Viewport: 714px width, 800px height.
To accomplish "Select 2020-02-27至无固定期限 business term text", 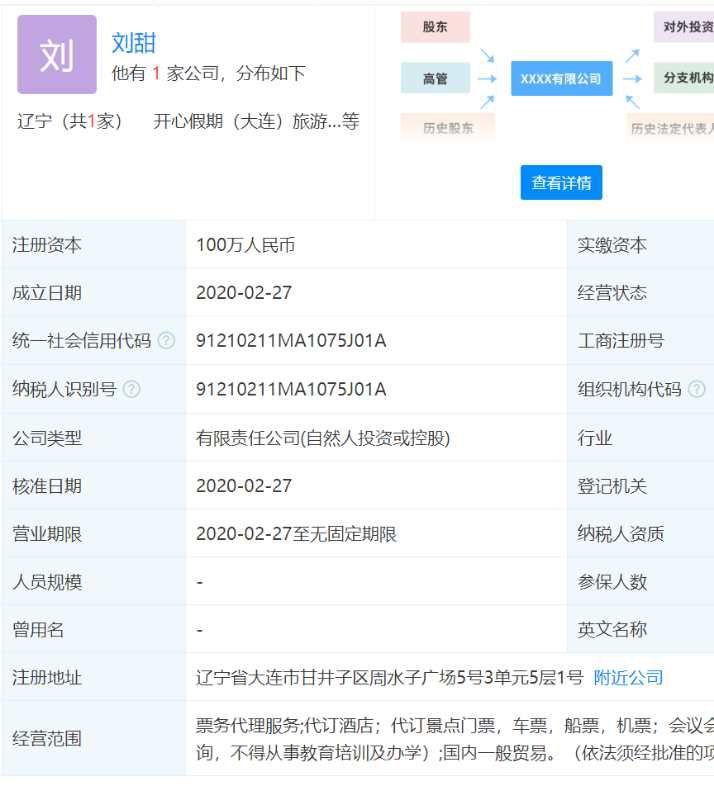I will point(296,534).
